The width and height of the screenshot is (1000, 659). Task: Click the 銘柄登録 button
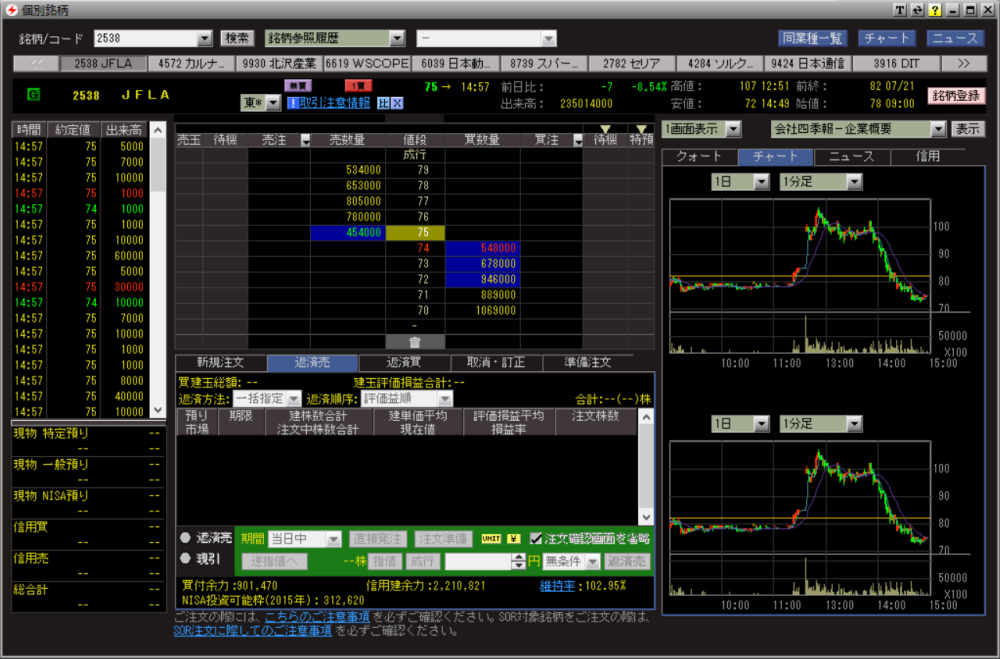pos(957,95)
